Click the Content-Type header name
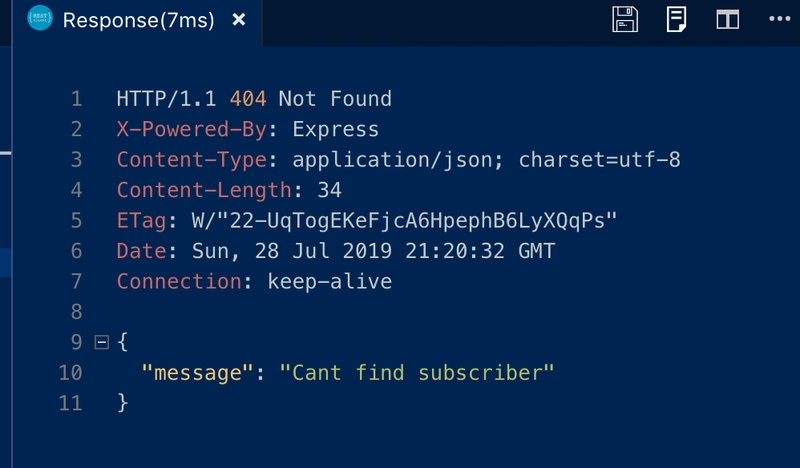Viewport: 800px width, 468px height. tap(191, 160)
